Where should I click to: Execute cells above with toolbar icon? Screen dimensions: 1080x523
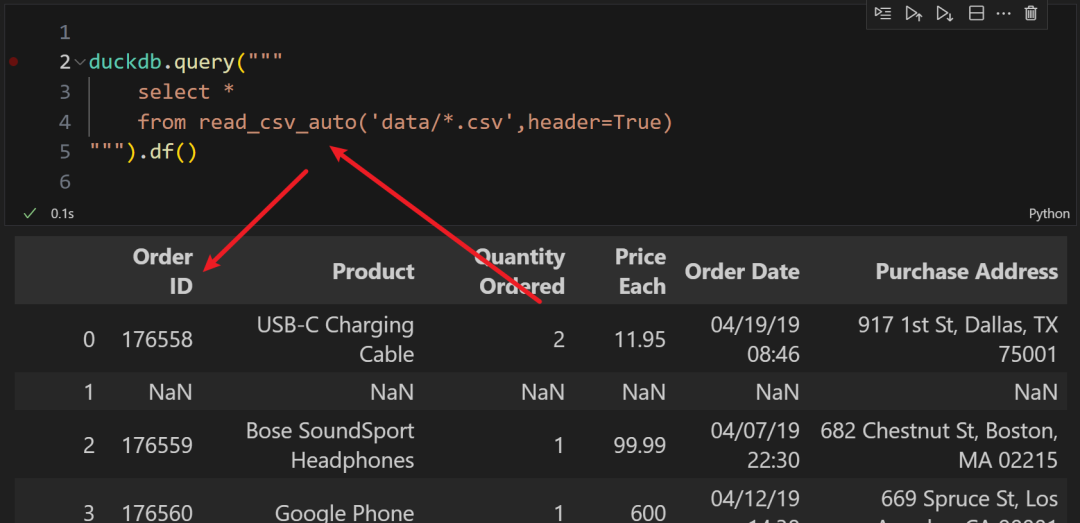click(913, 13)
